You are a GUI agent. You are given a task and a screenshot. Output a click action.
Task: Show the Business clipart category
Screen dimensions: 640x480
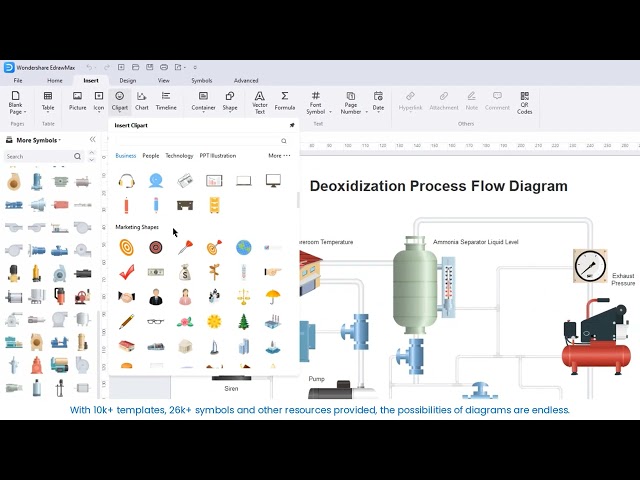[126, 156]
